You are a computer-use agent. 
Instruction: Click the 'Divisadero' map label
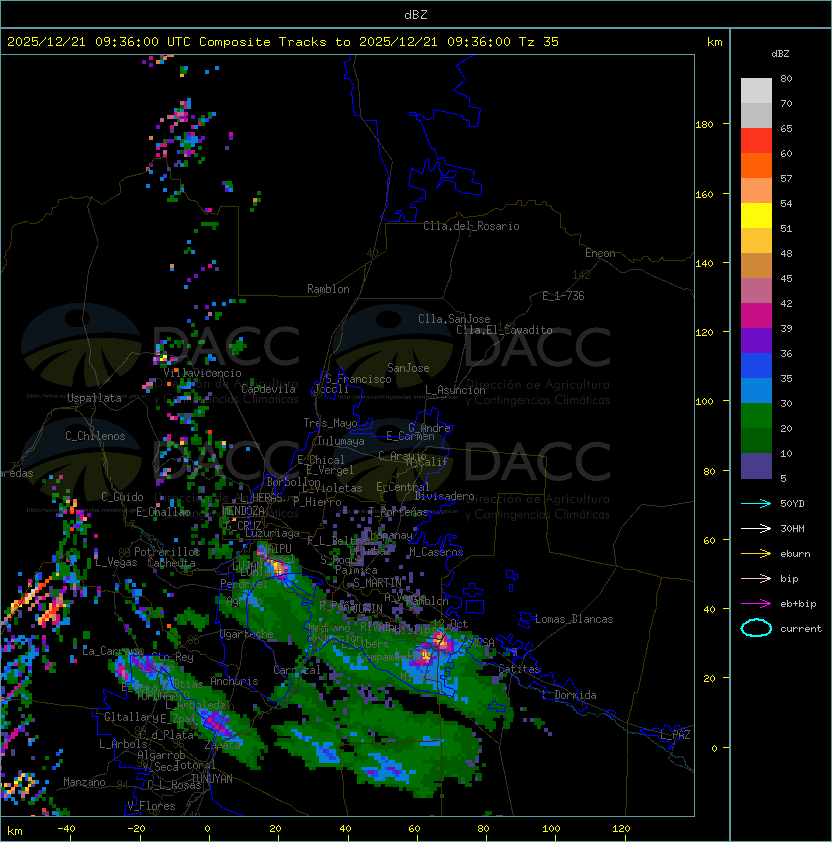(444, 496)
